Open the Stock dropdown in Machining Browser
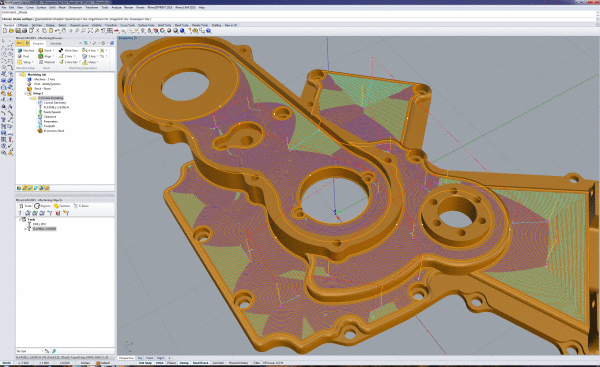Image resolution: width=600 pixels, height=367 pixels. click(53, 50)
